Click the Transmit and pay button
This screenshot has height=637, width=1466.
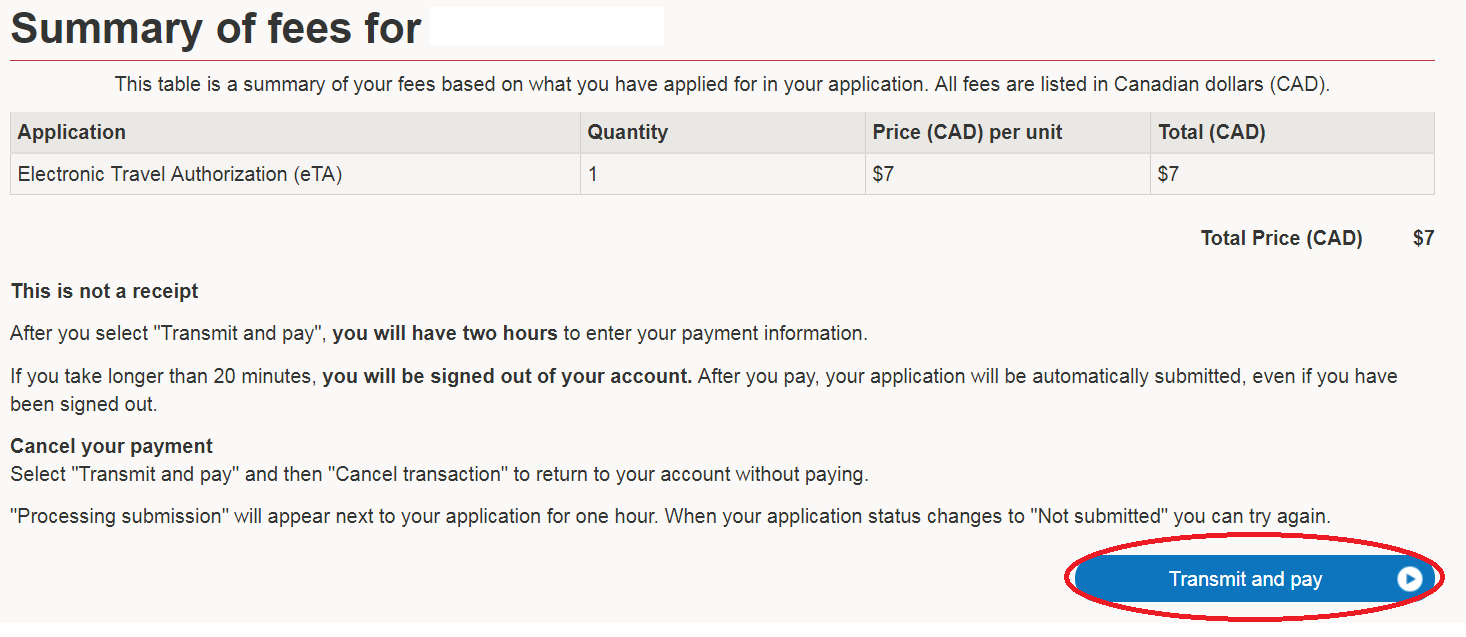tap(1254, 579)
